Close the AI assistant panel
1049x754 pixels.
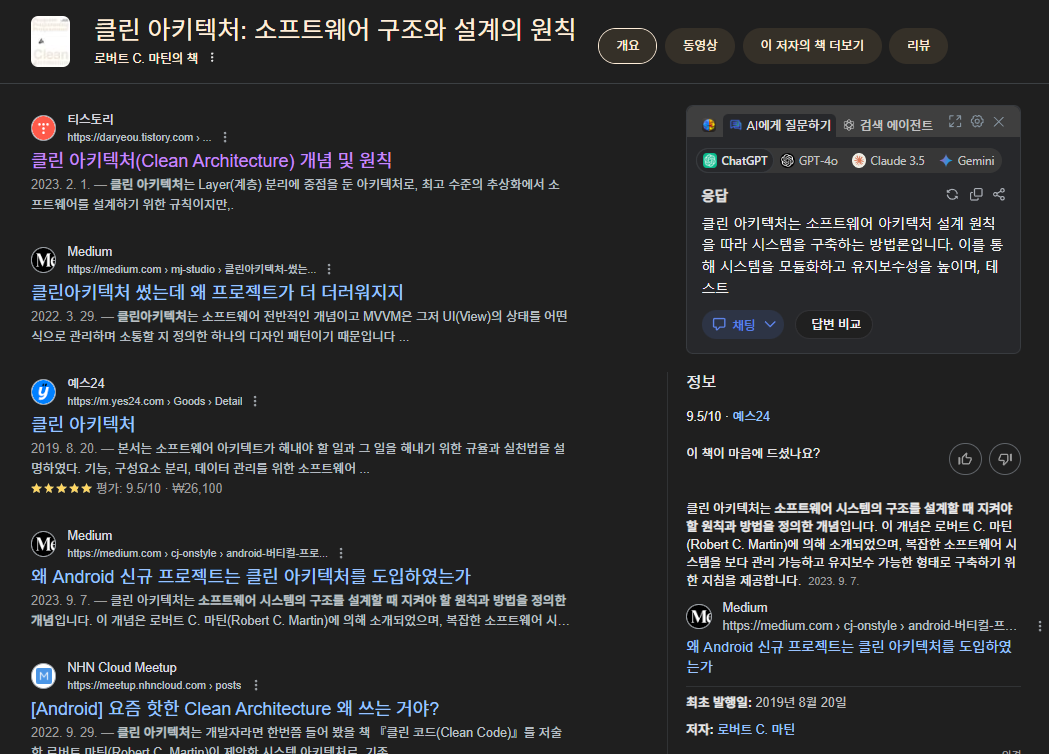click(x=999, y=121)
